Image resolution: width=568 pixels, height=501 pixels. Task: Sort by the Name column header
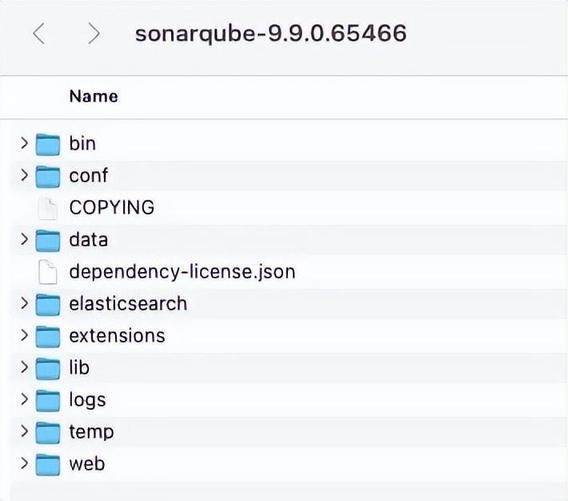click(x=93, y=96)
